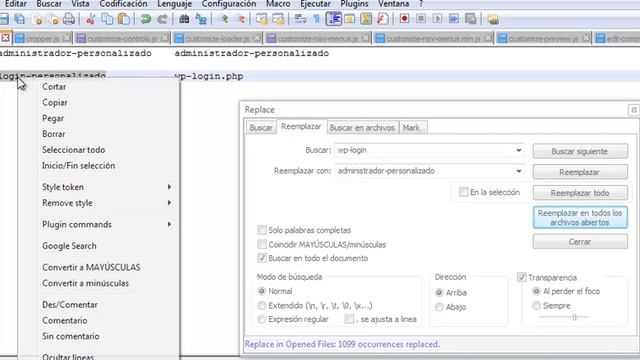Toggle the Transparencia checkbox
Viewport: 640px width, 360px height.
point(521,277)
